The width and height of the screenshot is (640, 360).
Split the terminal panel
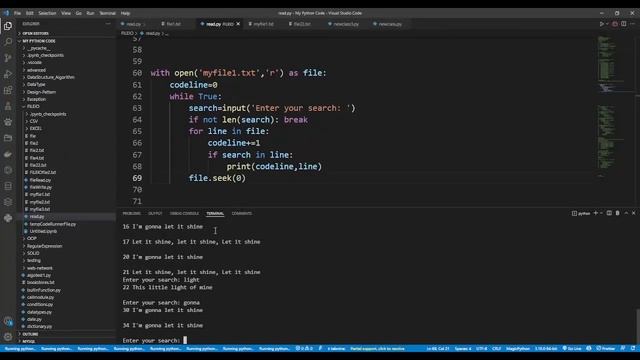[609, 213]
